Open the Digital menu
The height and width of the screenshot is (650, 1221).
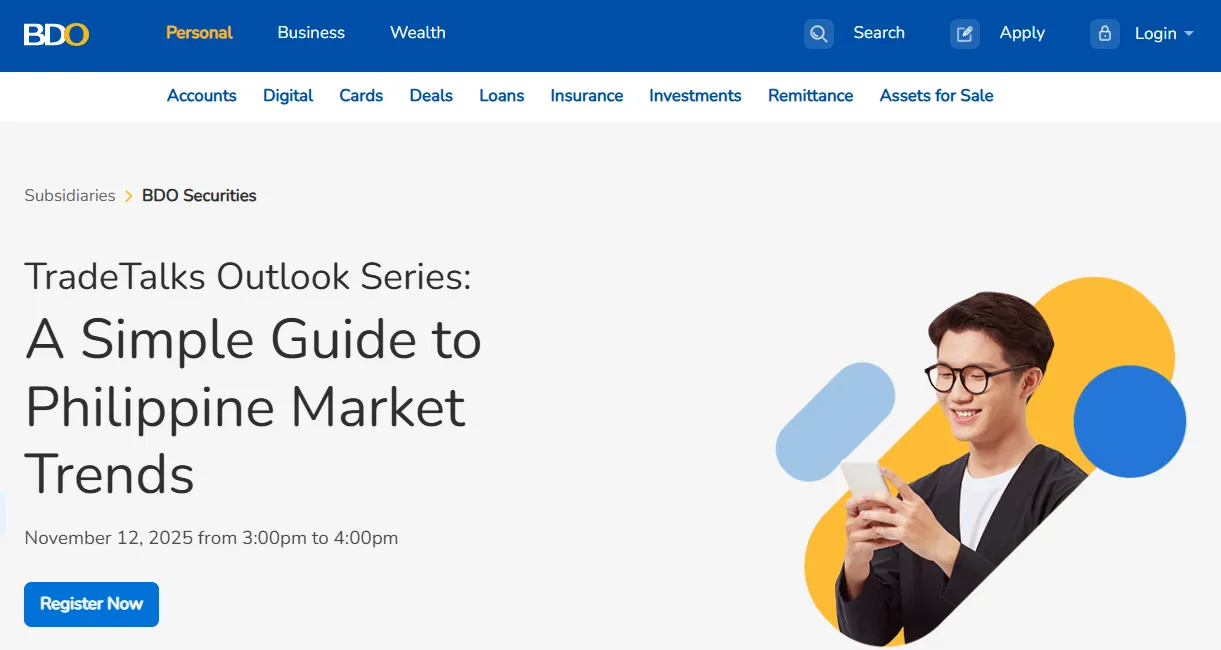(288, 96)
